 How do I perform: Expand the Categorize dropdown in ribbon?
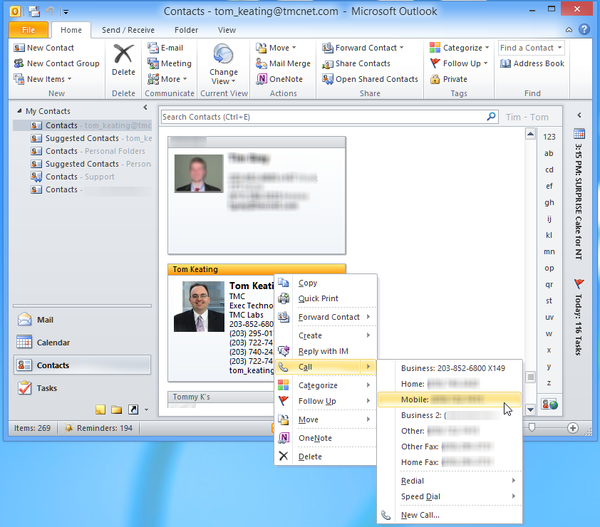click(x=461, y=47)
